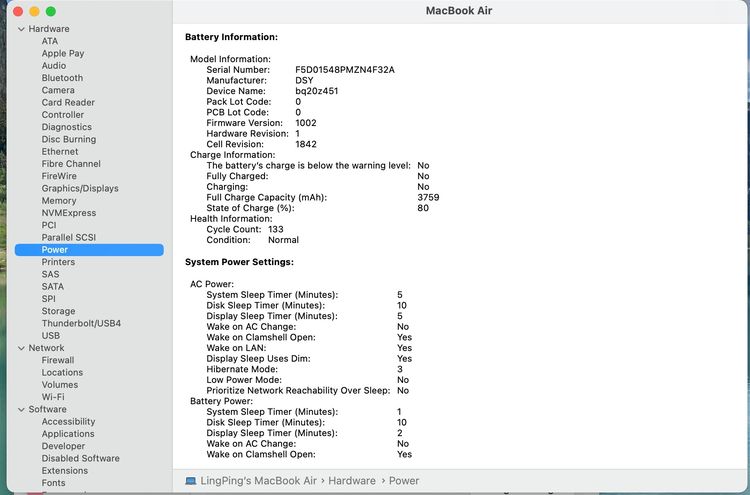Click the MacBook icon in path bar
The width and height of the screenshot is (750, 495).
click(x=191, y=481)
